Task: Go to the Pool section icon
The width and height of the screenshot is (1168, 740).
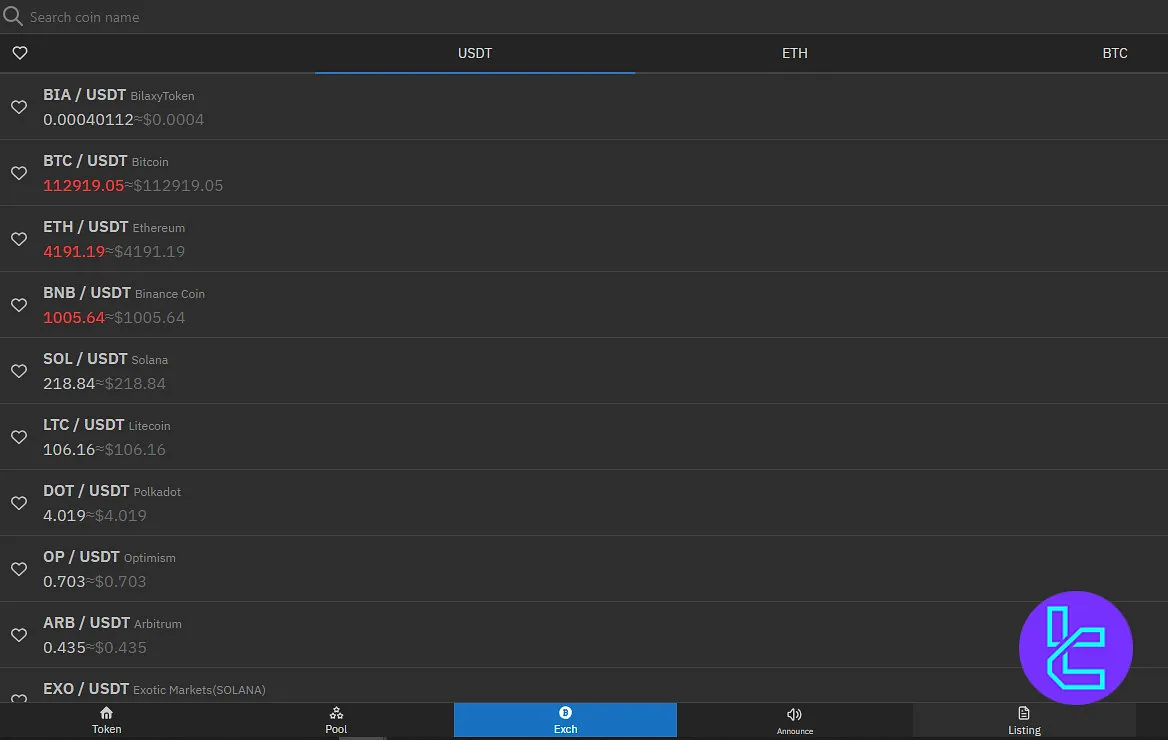Action: click(x=336, y=713)
